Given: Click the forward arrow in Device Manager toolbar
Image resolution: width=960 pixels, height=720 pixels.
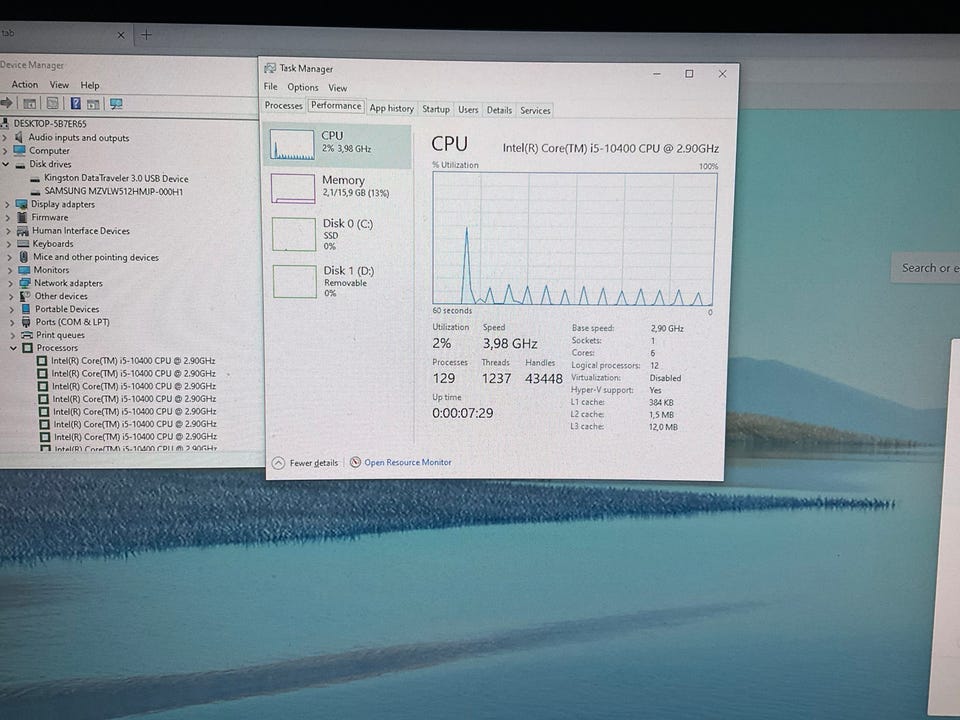Looking at the screenshot, I should pos(6,103).
